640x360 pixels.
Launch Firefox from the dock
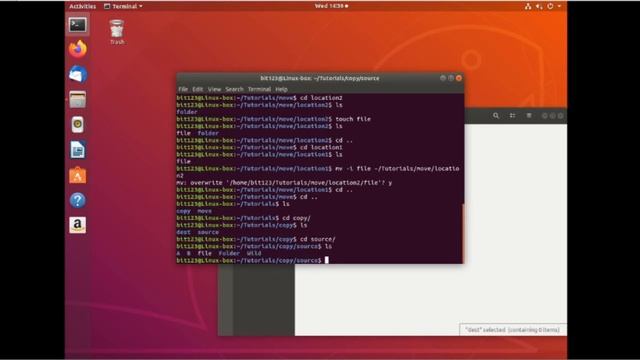click(x=78, y=49)
